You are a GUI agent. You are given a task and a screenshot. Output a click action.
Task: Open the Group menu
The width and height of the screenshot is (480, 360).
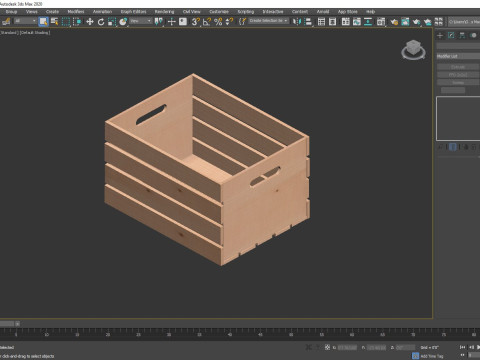[11, 12]
